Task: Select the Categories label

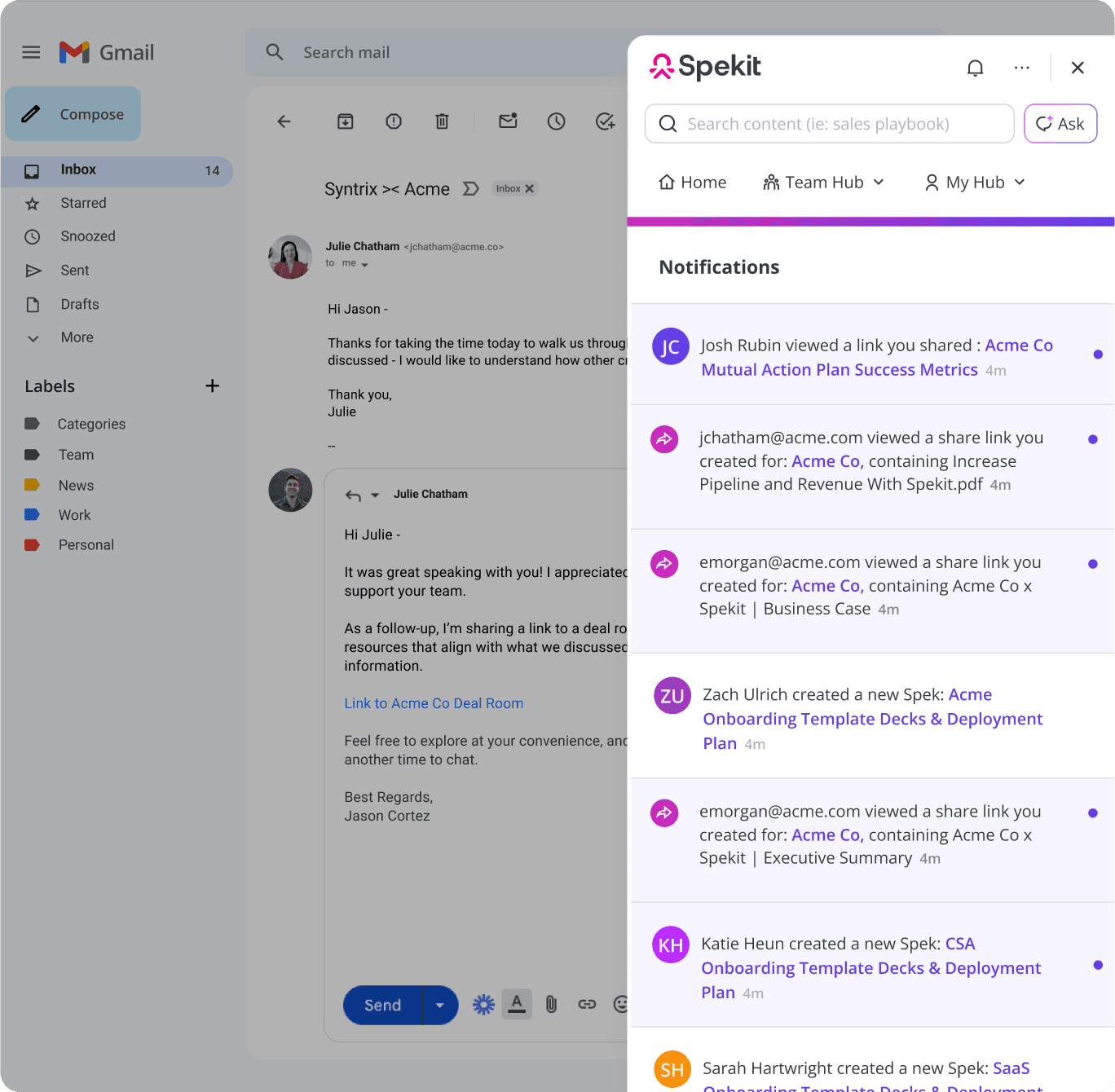Action: click(91, 424)
